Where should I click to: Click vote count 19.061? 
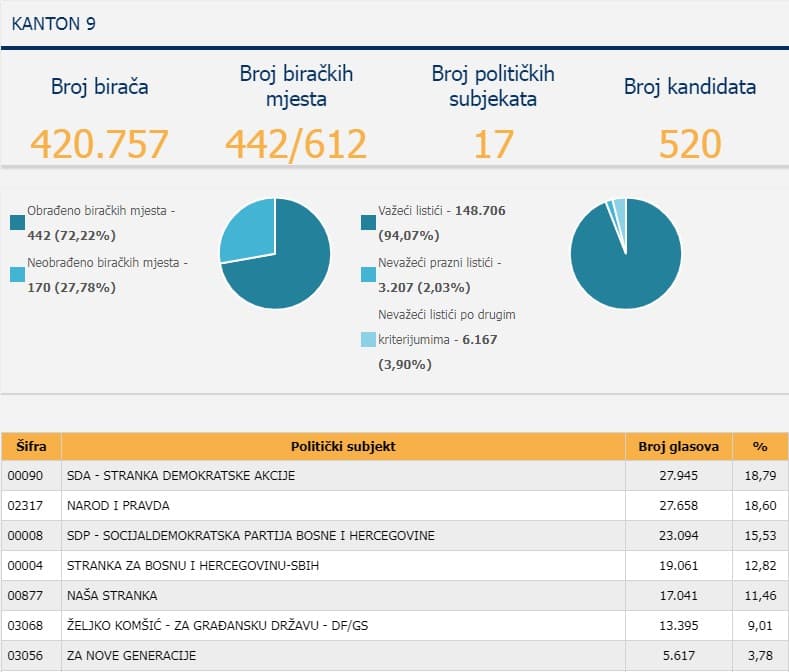[678, 565]
